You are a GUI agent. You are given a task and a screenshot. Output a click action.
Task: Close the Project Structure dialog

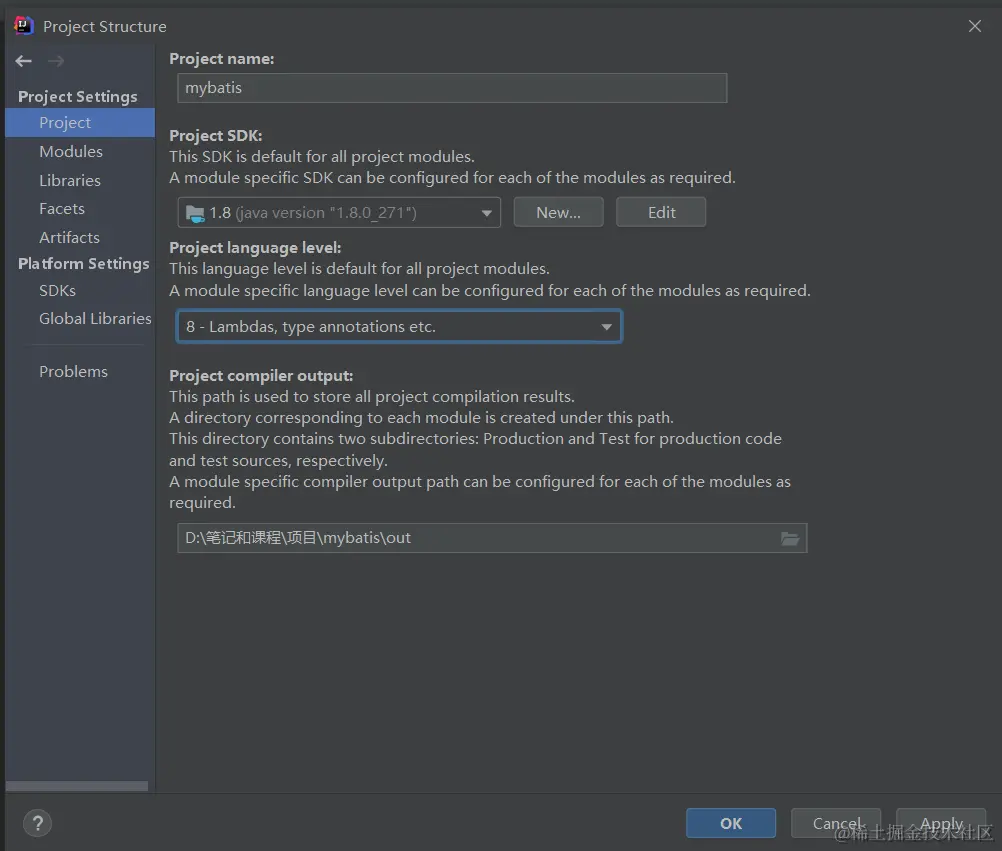click(x=975, y=26)
